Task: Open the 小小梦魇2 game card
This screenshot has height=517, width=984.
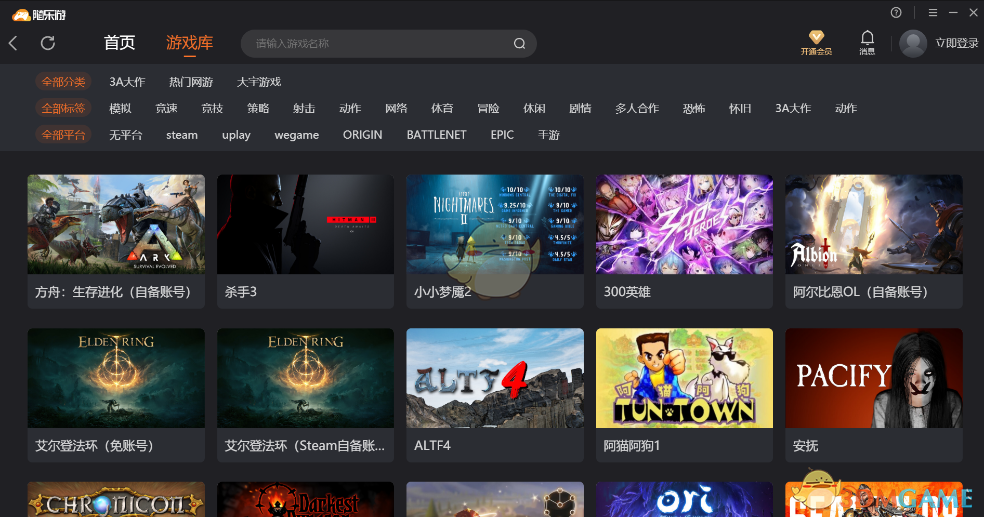Action: click(495, 242)
